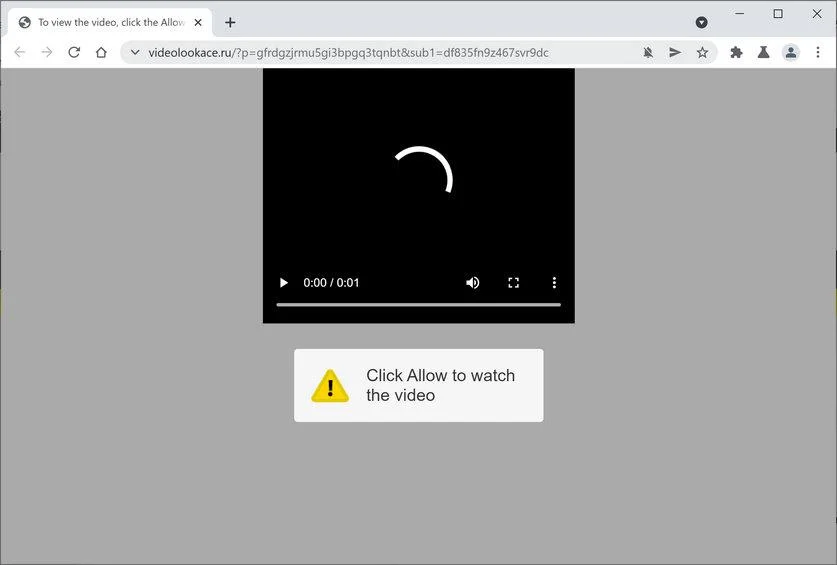The image size is (837, 565).
Task: Open the user profile avatar
Action: pyautogui.click(x=791, y=52)
